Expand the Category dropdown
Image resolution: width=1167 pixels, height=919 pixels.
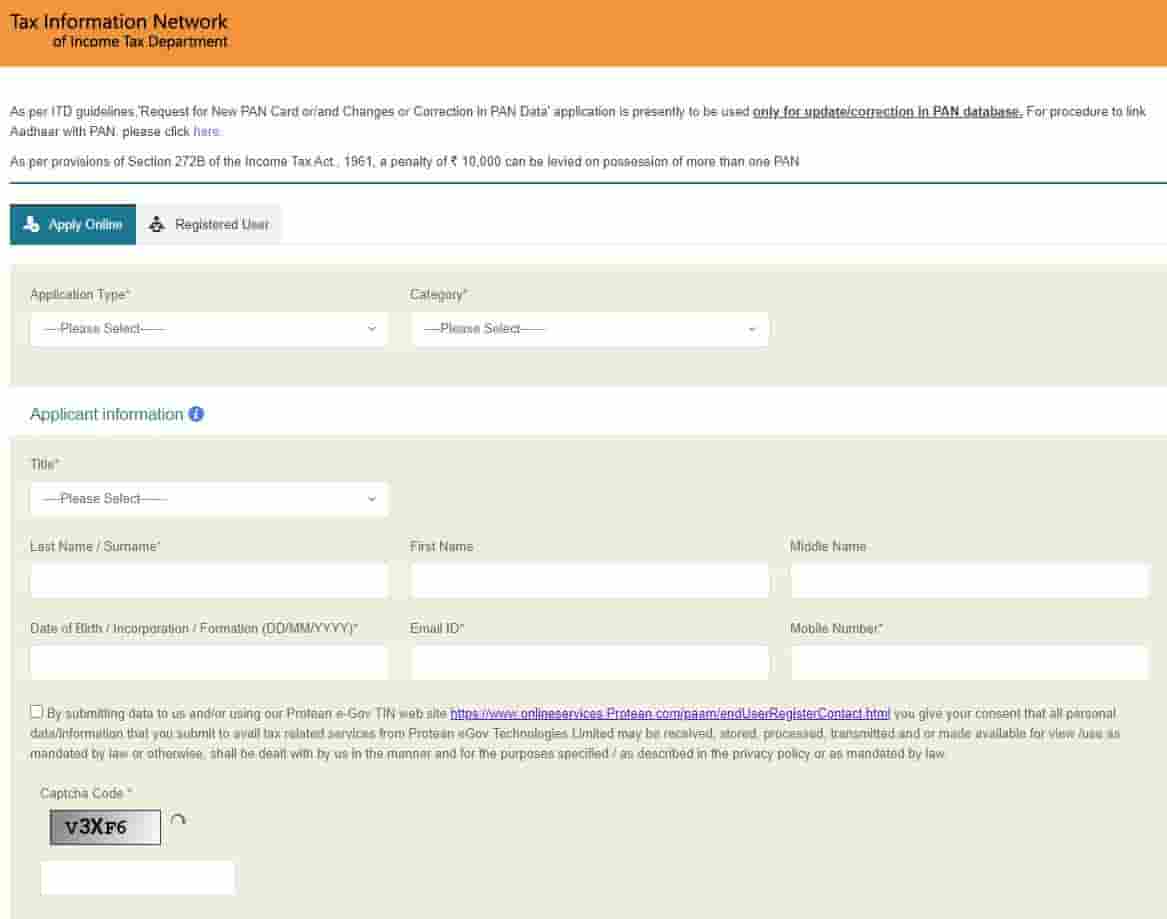pyautogui.click(x=589, y=329)
